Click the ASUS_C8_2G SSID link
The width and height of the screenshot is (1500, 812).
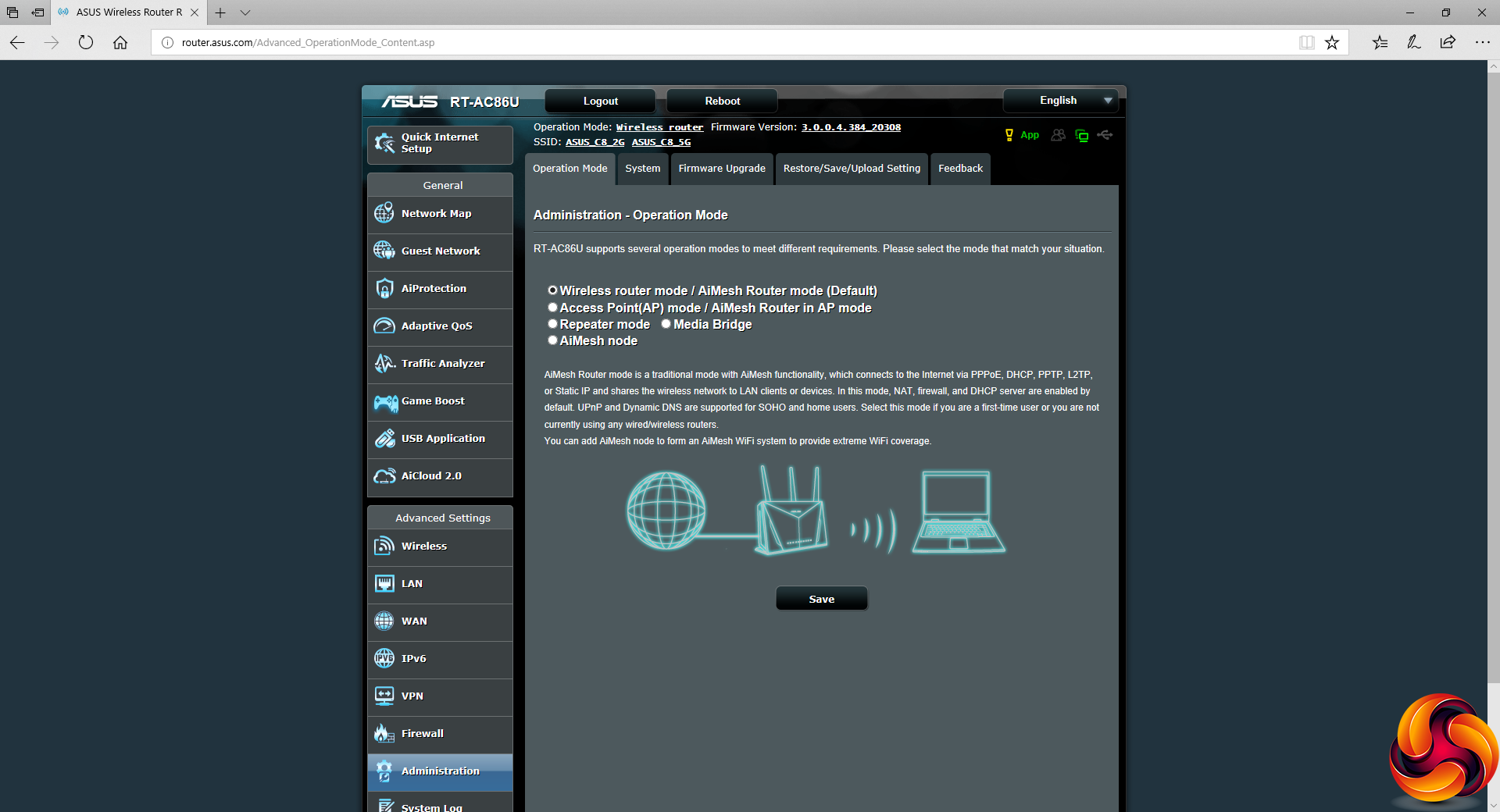[595, 142]
